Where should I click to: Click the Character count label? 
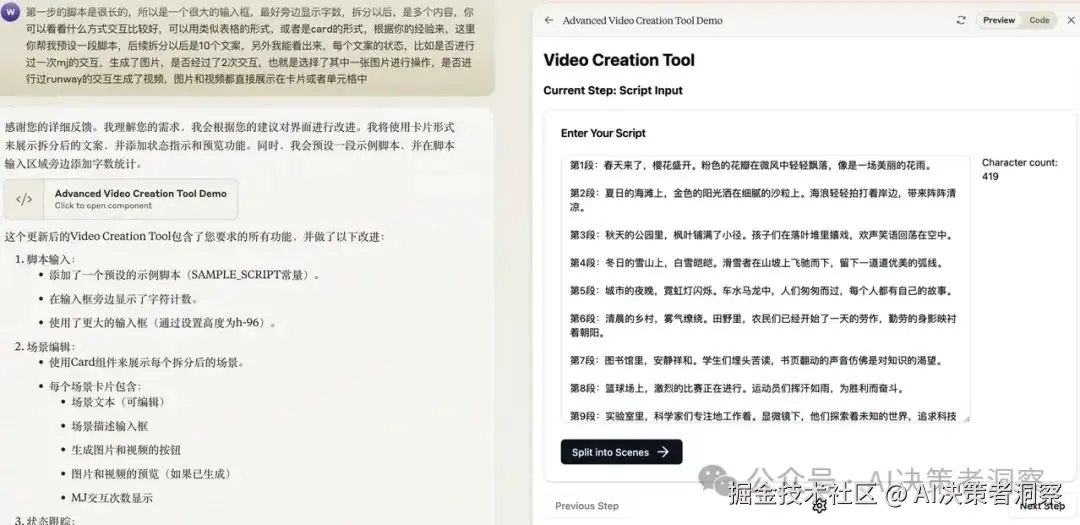(1019, 163)
